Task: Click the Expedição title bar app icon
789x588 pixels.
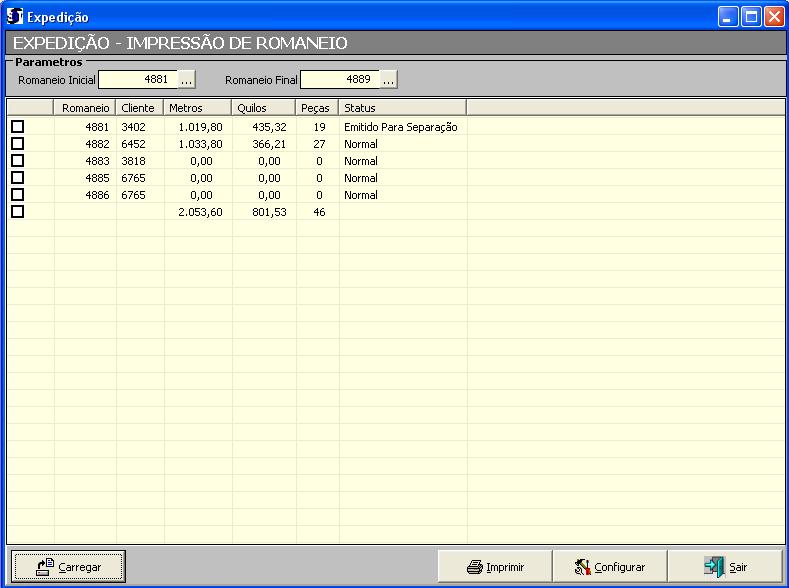Action: coord(14,16)
